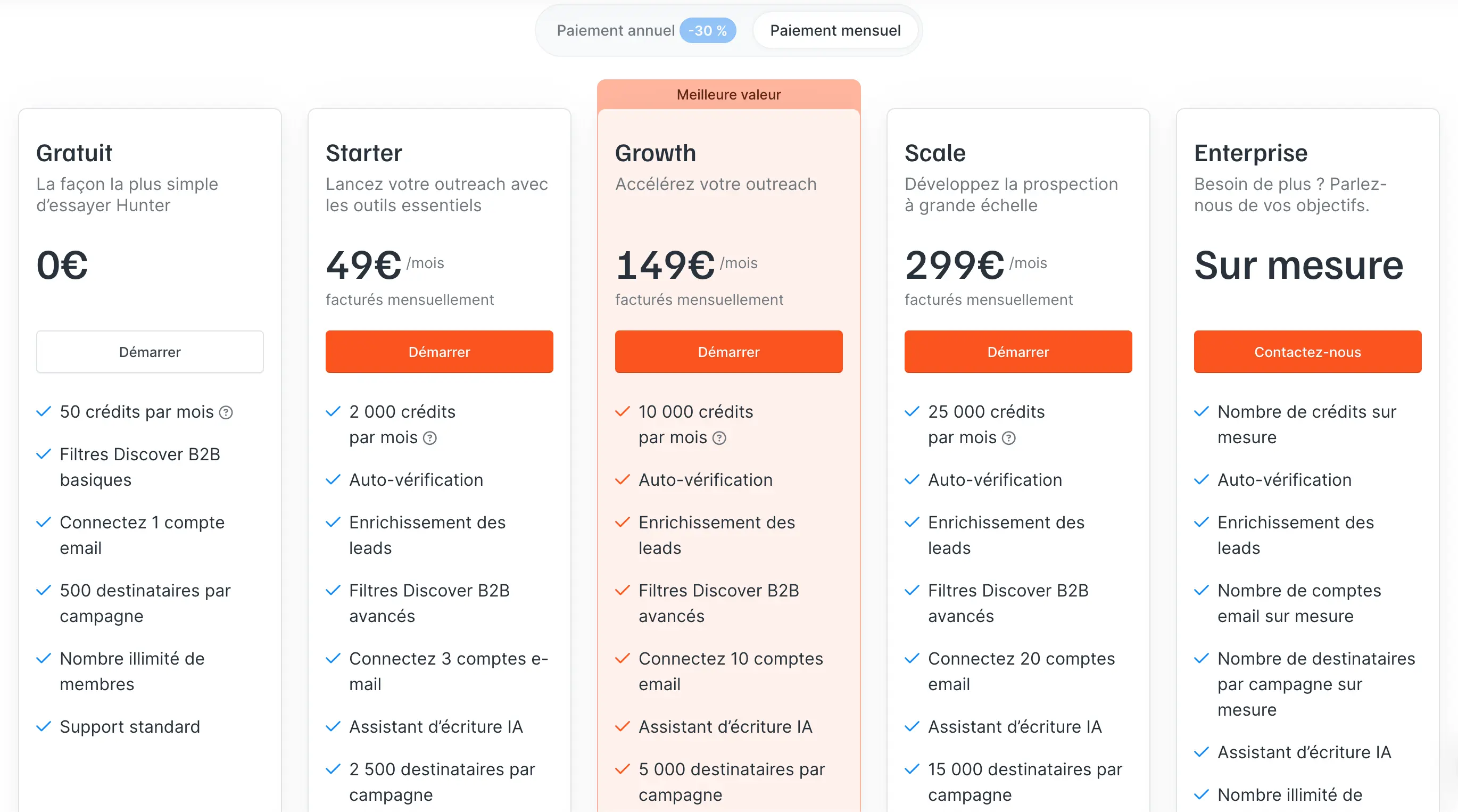This screenshot has height=812, width=1458.
Task: Click the Sur mesure price heading
Action: coord(1298,265)
